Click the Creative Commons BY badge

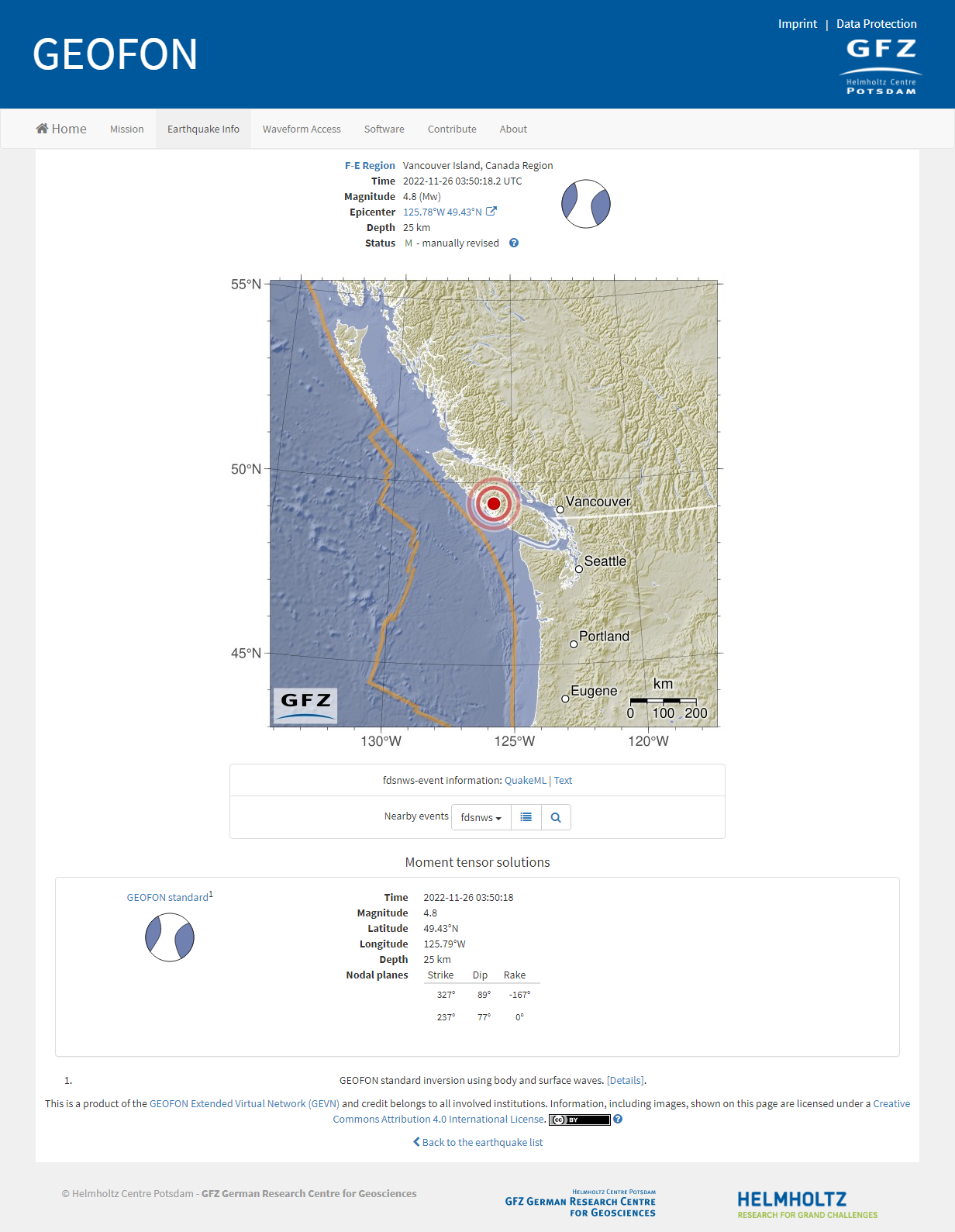point(580,1120)
